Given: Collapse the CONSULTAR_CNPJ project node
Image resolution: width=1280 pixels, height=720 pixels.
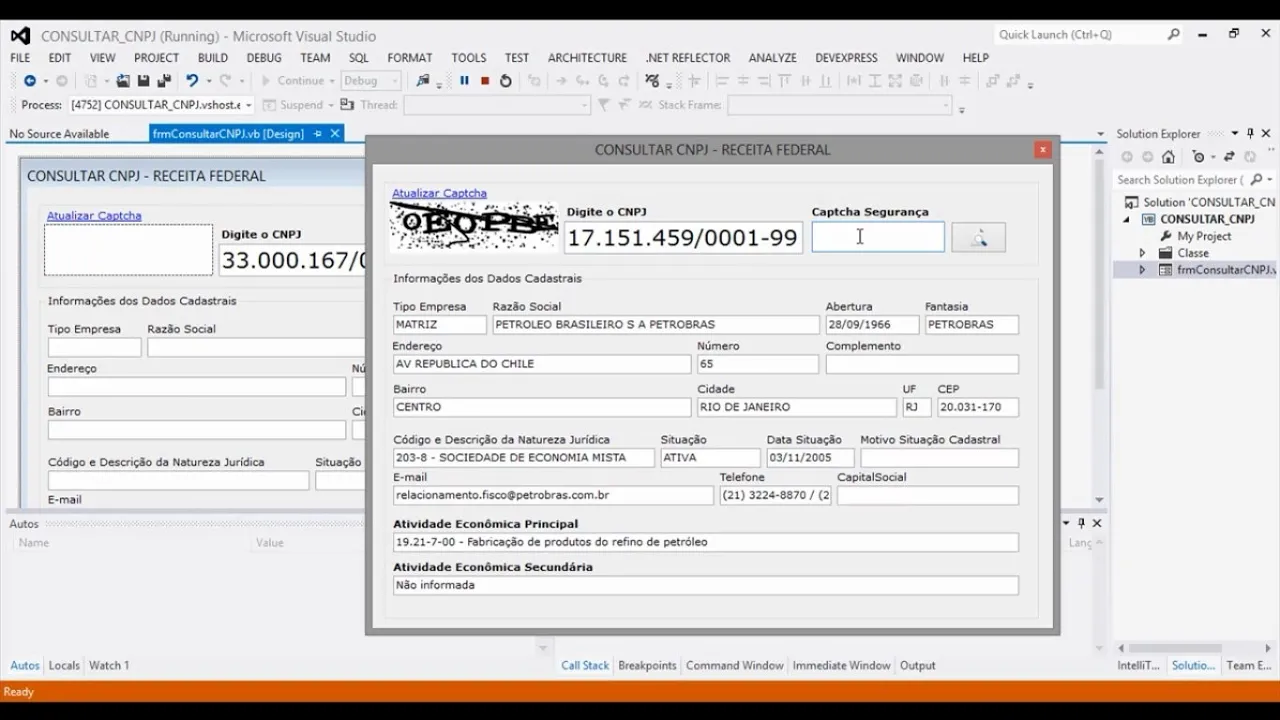Looking at the screenshot, I should click(x=1127, y=219).
